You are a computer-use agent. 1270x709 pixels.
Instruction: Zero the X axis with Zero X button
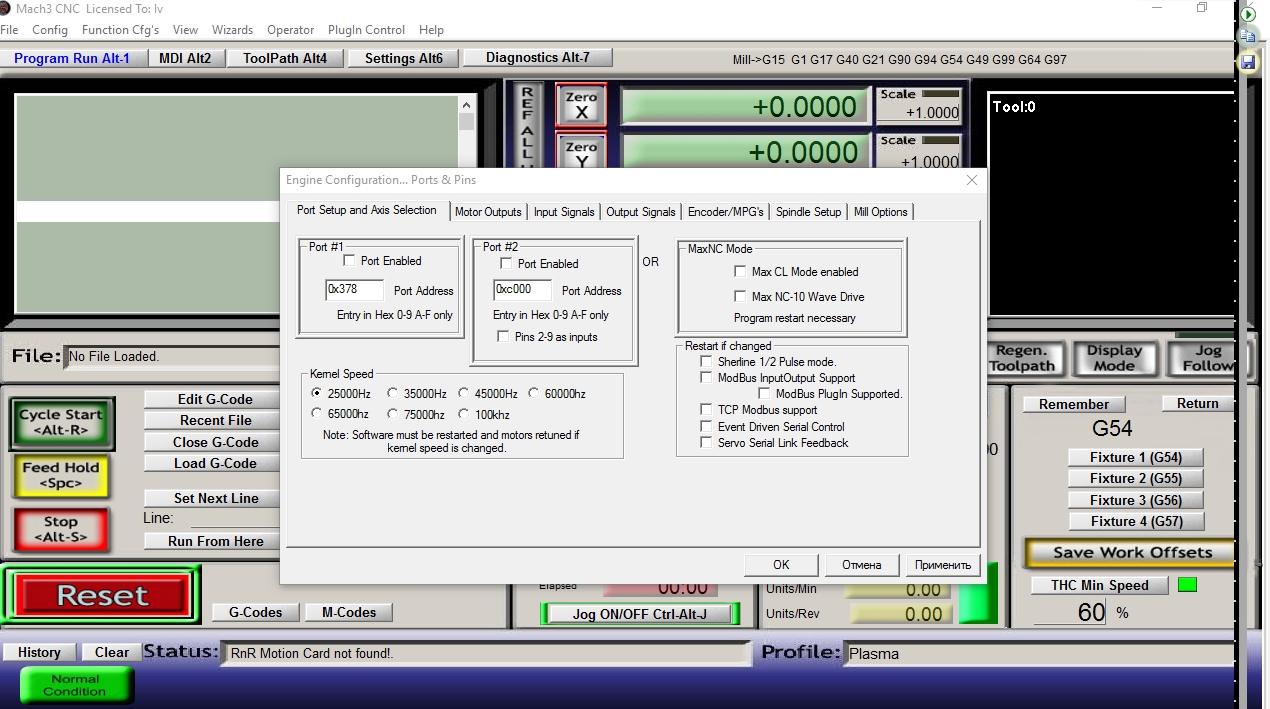point(581,106)
